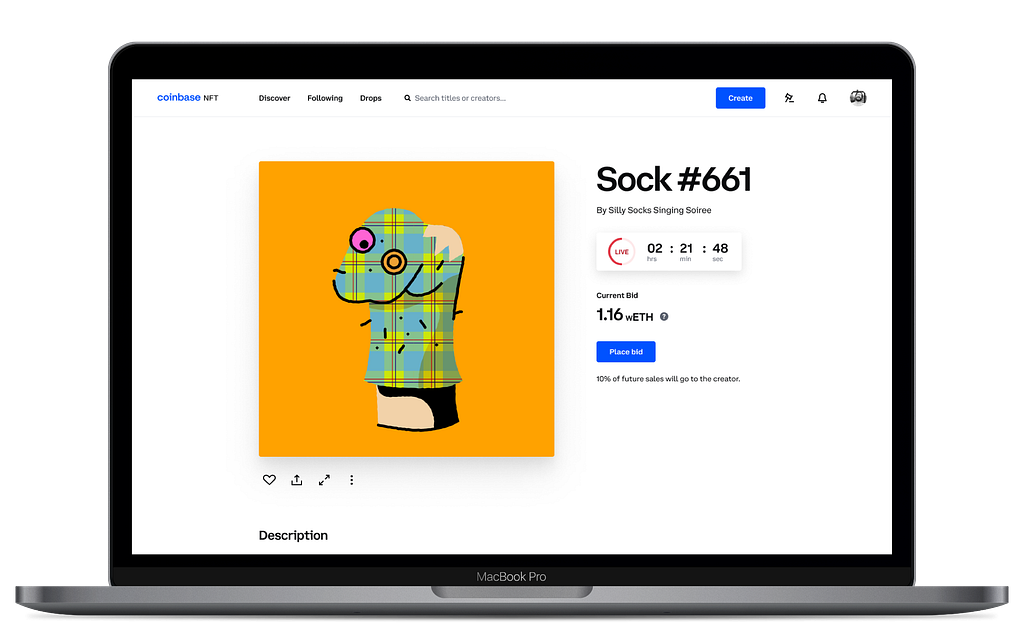
Task: Open the Drops section
Action: (x=370, y=98)
